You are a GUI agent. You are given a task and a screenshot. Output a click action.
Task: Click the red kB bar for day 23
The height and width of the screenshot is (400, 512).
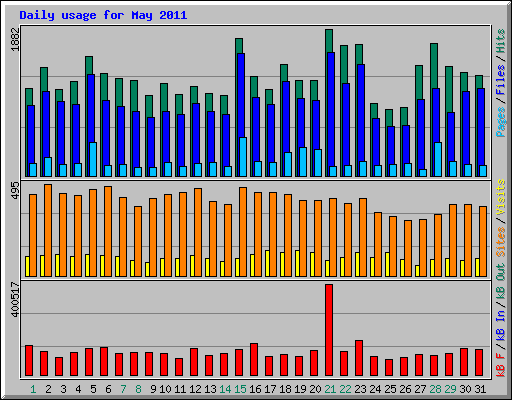(x=359, y=358)
